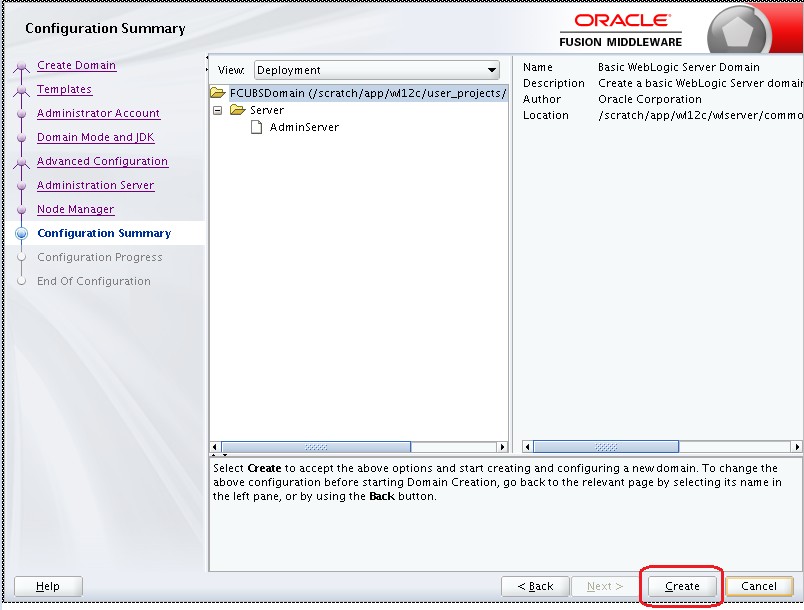Select AdminServer in deployment tree
804x610 pixels.
pos(304,127)
